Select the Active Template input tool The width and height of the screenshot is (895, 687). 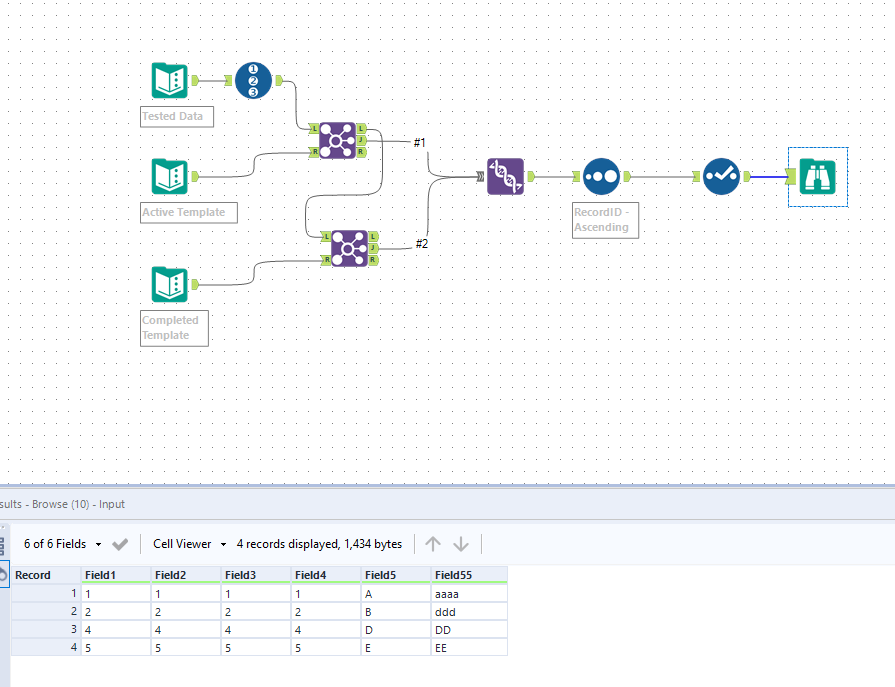coord(167,176)
